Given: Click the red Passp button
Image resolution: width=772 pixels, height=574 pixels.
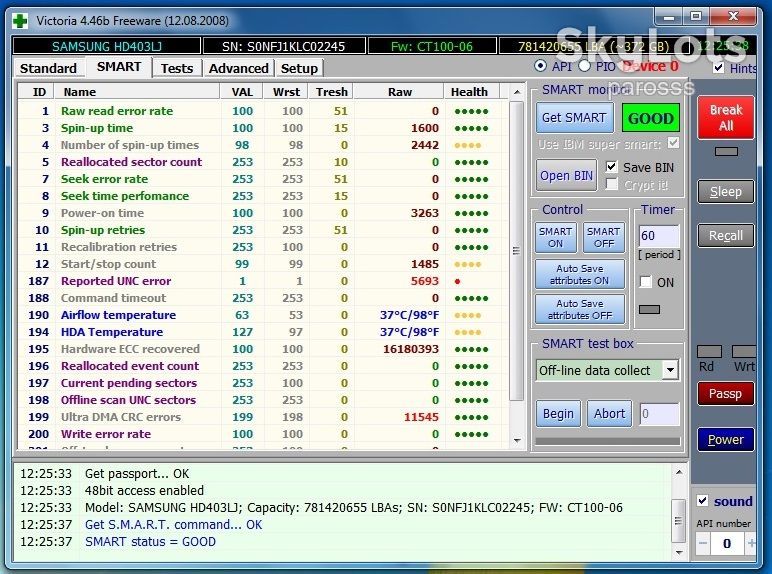Looking at the screenshot, I should click(x=726, y=394).
